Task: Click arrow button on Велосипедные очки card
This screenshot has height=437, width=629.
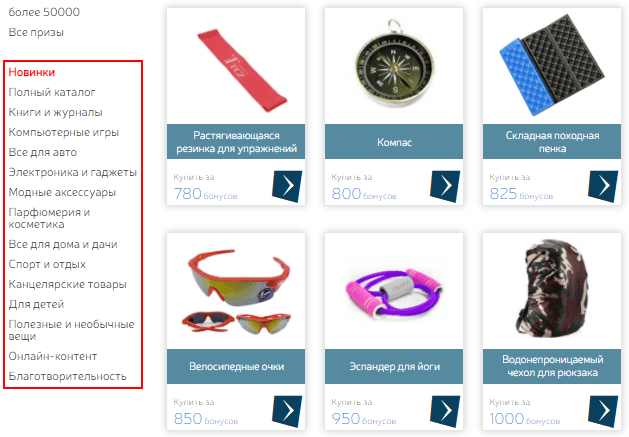Action: (287, 411)
